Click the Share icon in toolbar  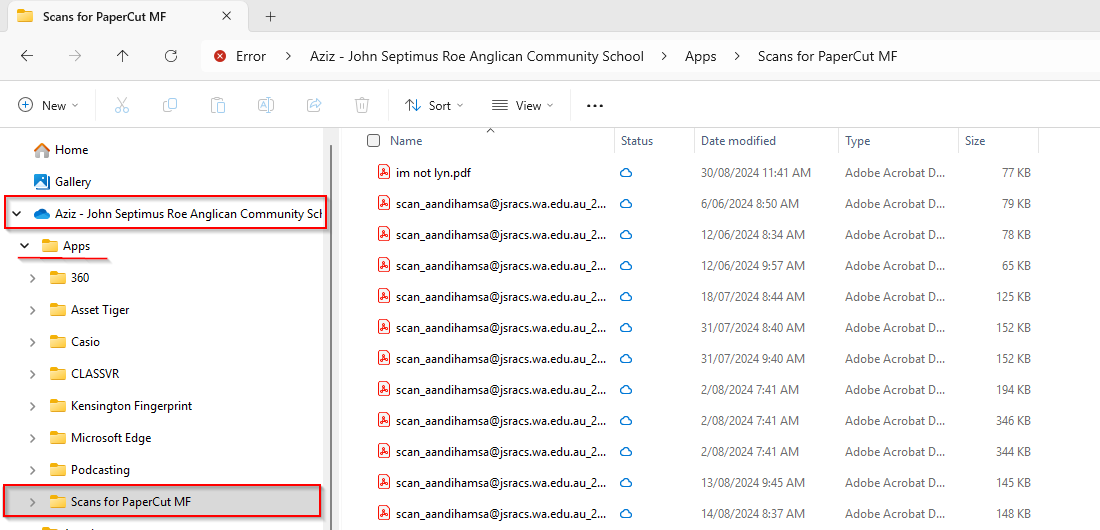click(x=314, y=105)
